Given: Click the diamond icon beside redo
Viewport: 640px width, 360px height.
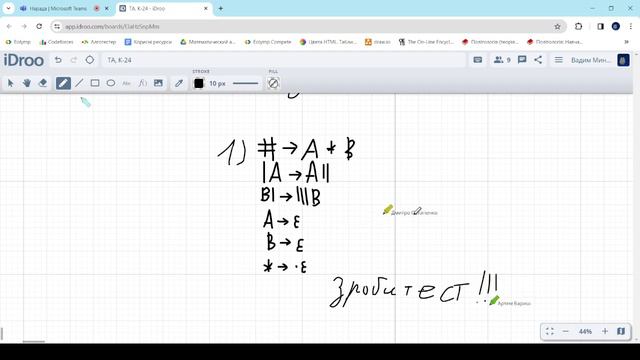Looking at the screenshot, I should (x=90, y=60).
